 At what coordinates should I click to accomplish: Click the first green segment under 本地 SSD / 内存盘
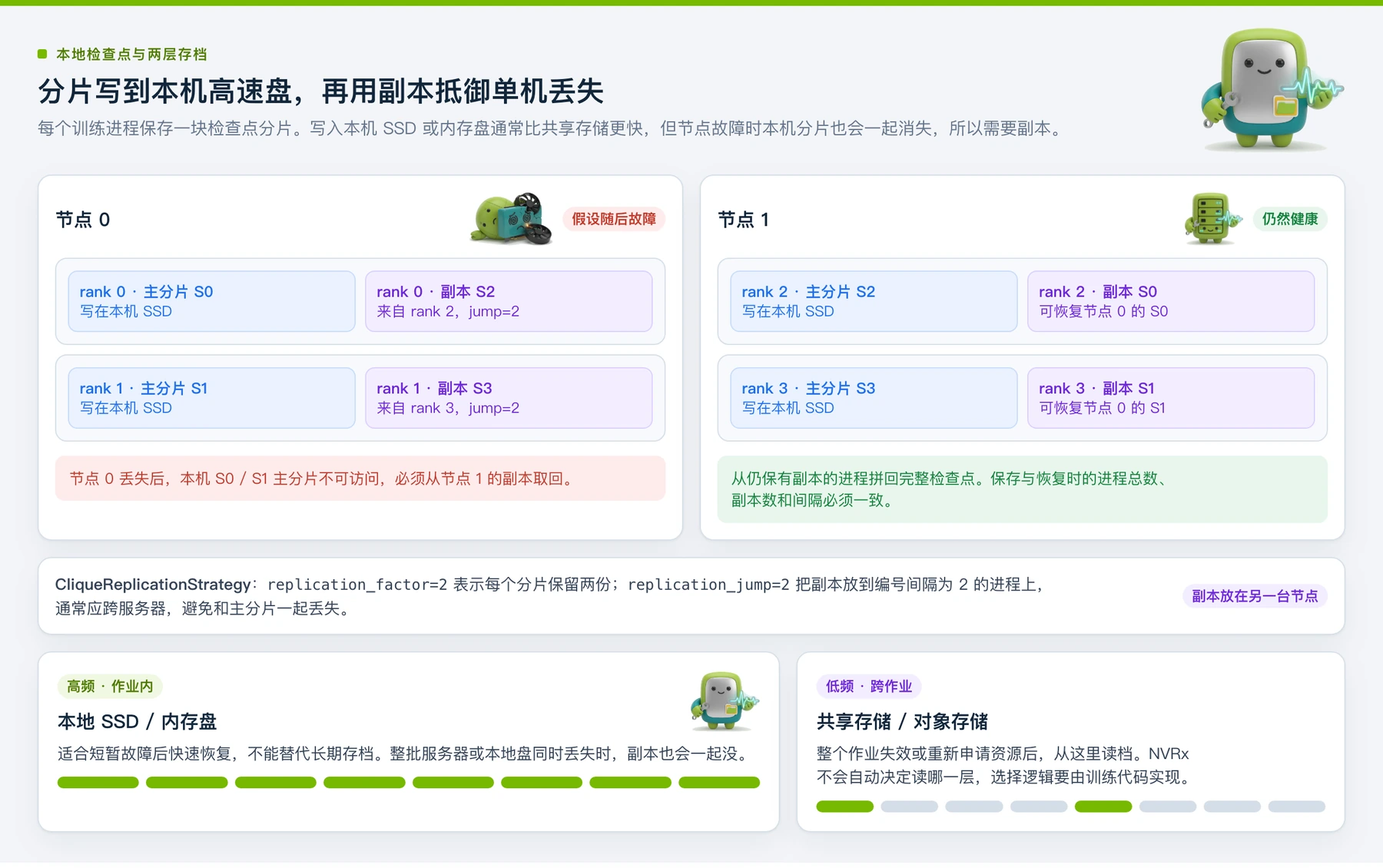(x=98, y=782)
